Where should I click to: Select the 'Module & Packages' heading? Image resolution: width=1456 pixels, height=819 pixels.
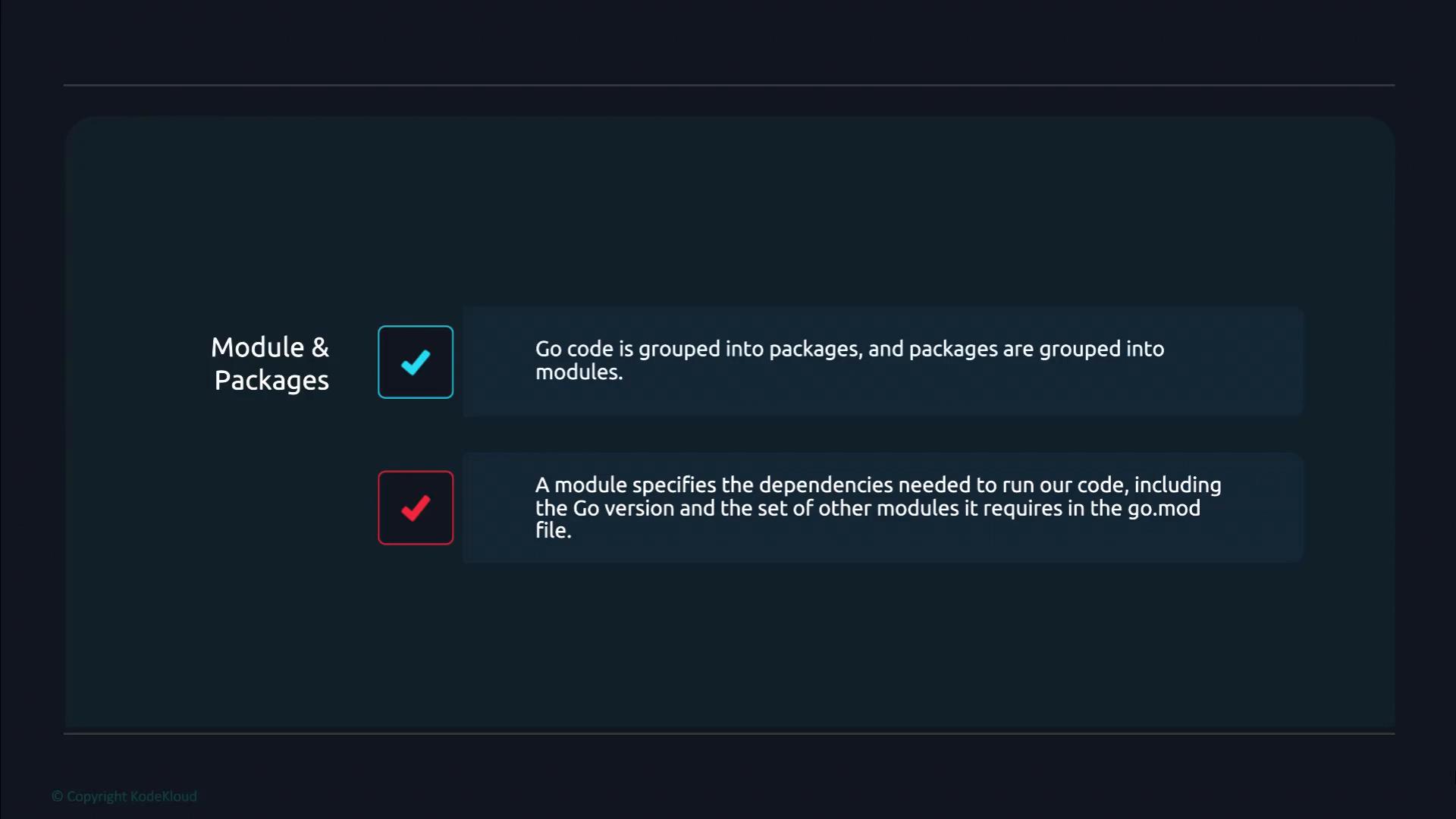[x=271, y=363]
